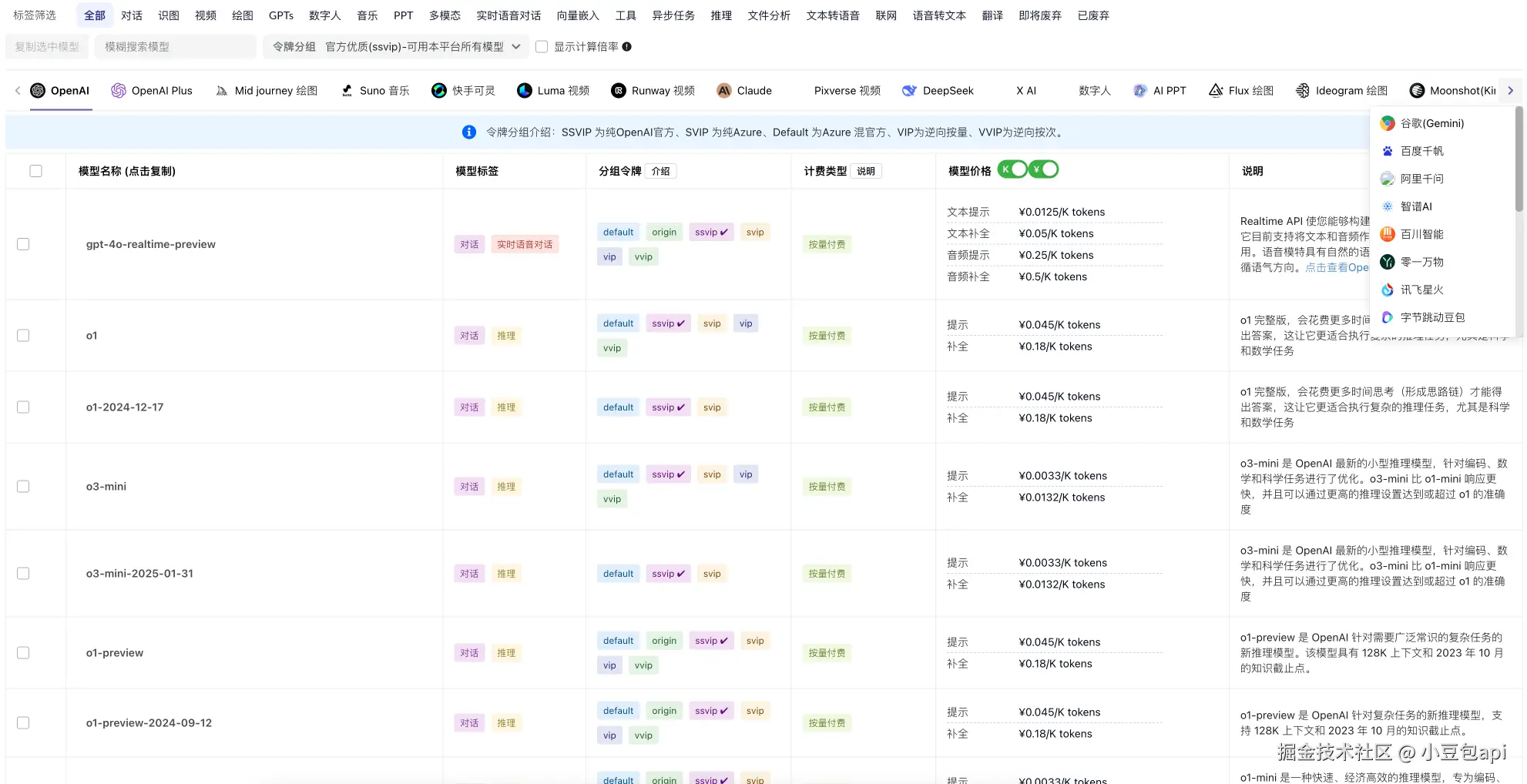Expand more providers with right arrow
1527x784 pixels.
(x=1510, y=91)
